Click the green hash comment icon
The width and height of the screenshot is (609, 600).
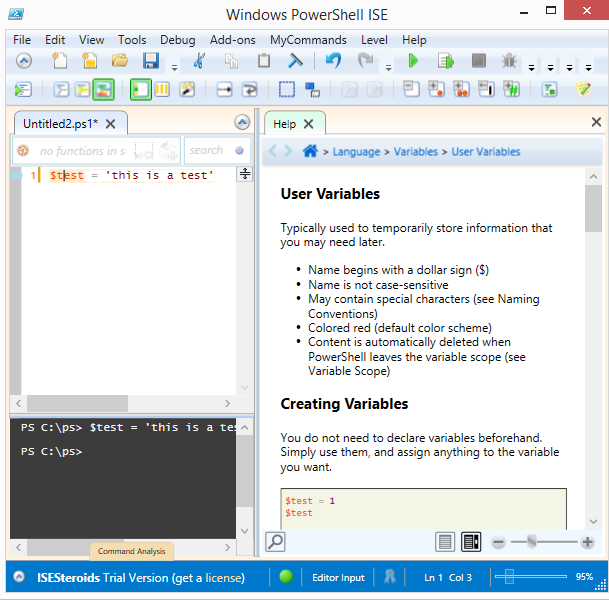pyautogui.click(x=512, y=89)
